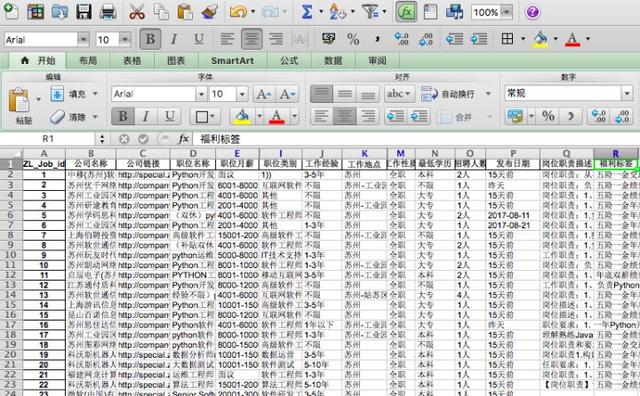640x396 pixels.
Task: Click the copy icon in top toolbar
Action: (x=161, y=11)
